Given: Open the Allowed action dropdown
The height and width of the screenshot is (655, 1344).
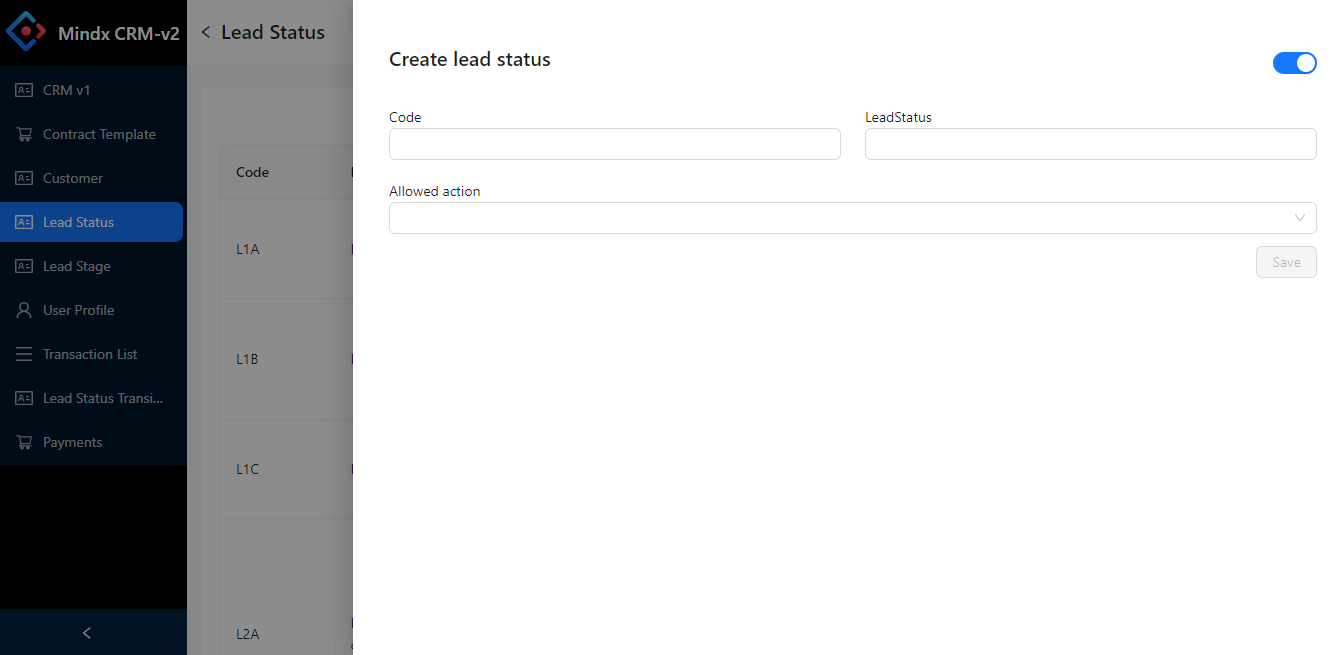Looking at the screenshot, I should pyautogui.click(x=852, y=218).
